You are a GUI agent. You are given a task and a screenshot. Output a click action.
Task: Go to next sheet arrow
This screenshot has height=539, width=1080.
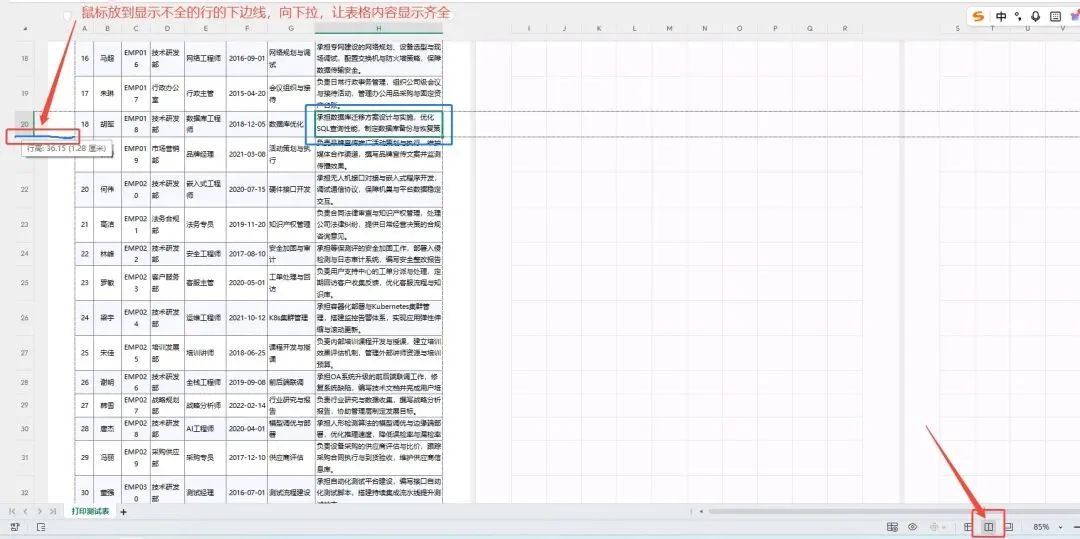tap(39, 511)
